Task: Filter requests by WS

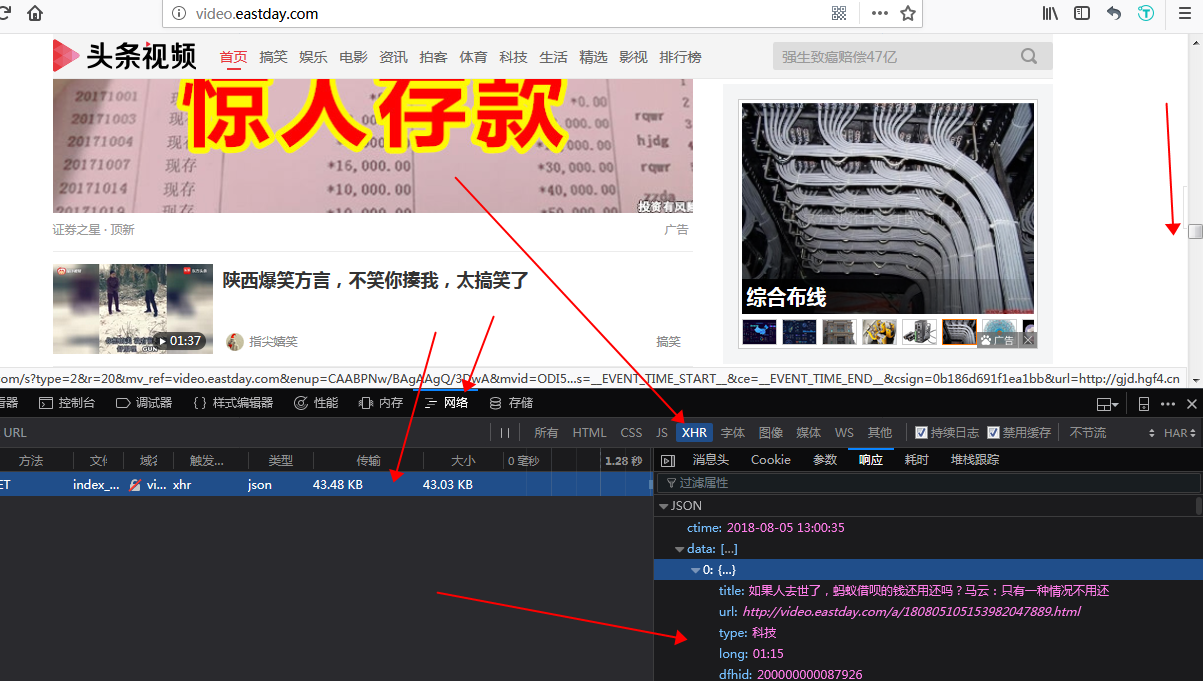Action: click(844, 433)
